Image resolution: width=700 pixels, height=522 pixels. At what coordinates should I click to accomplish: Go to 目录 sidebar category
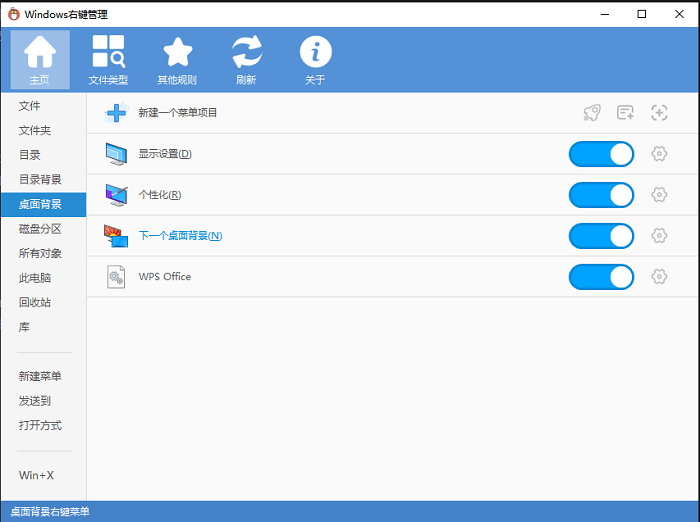click(x=43, y=155)
